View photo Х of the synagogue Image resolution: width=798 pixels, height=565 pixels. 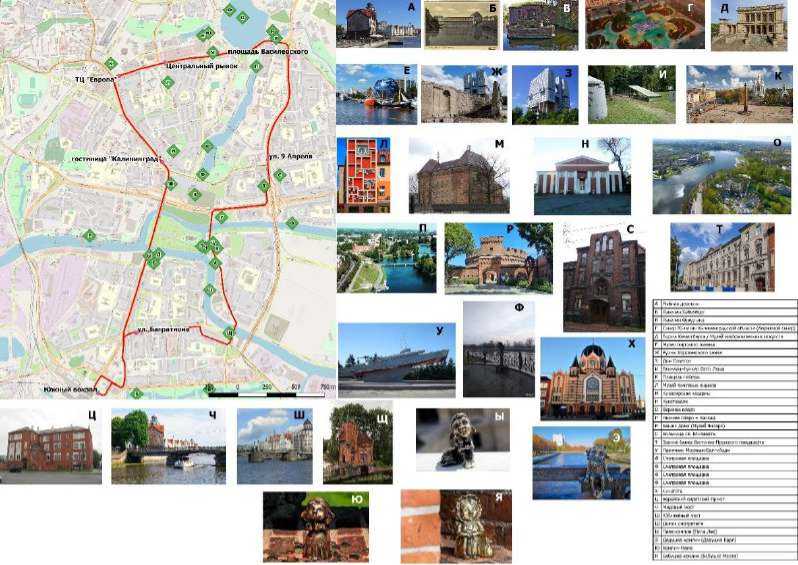[x=592, y=379]
